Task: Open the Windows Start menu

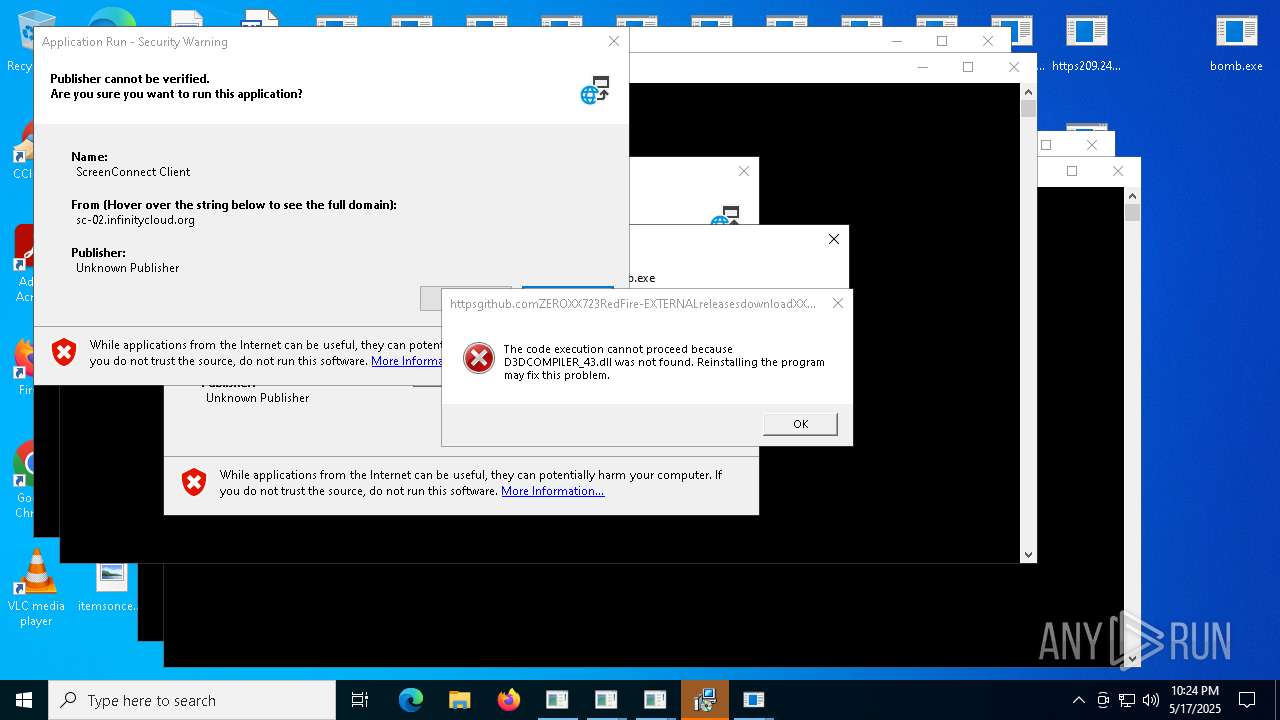Action: tap(24, 700)
